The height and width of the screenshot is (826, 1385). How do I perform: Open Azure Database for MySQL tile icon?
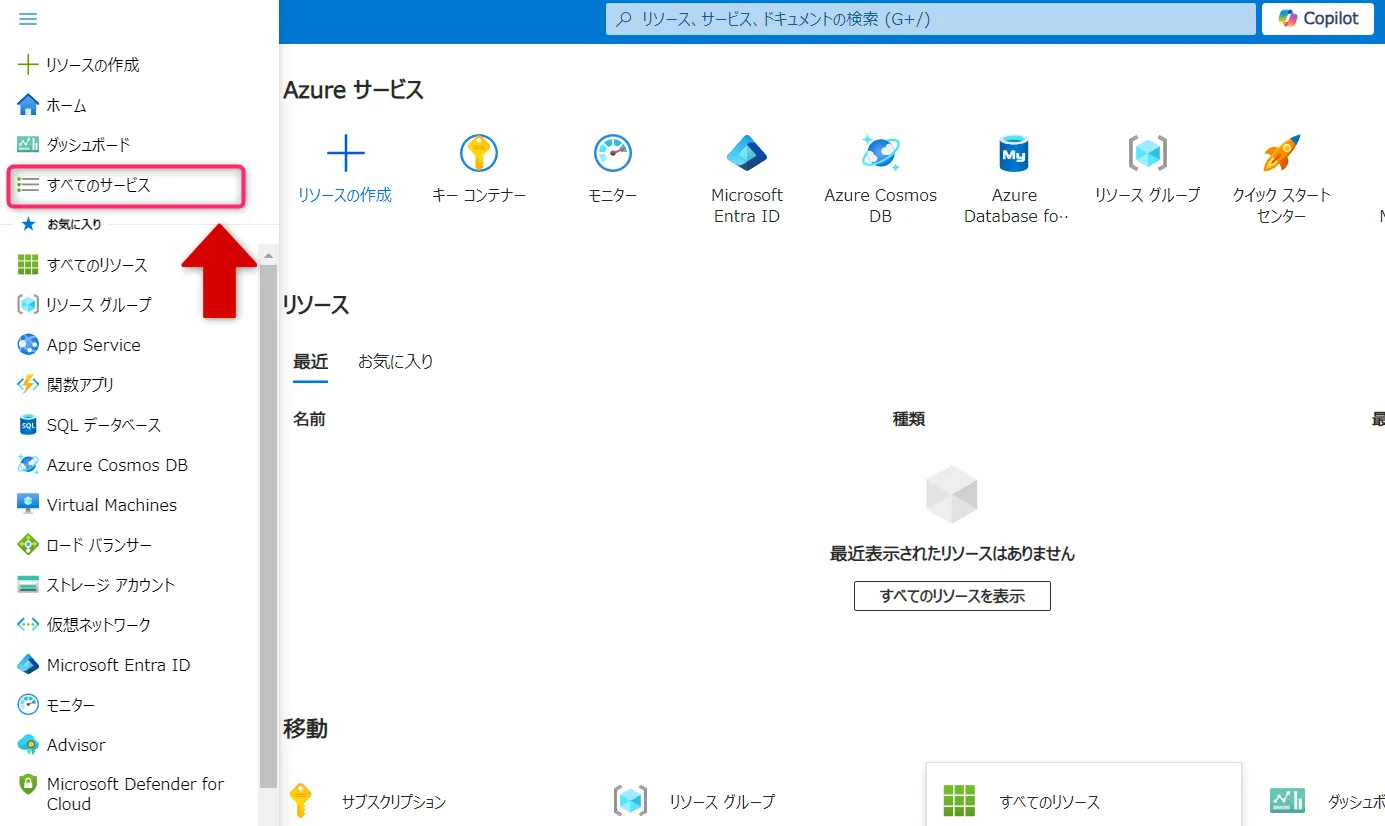click(x=1014, y=153)
